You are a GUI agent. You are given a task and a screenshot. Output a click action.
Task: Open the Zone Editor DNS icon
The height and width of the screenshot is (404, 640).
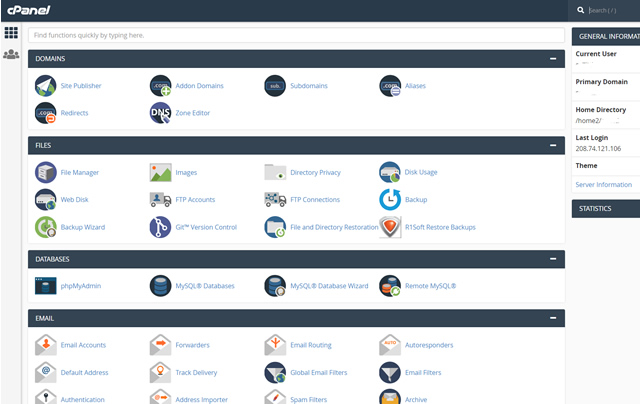[160, 113]
